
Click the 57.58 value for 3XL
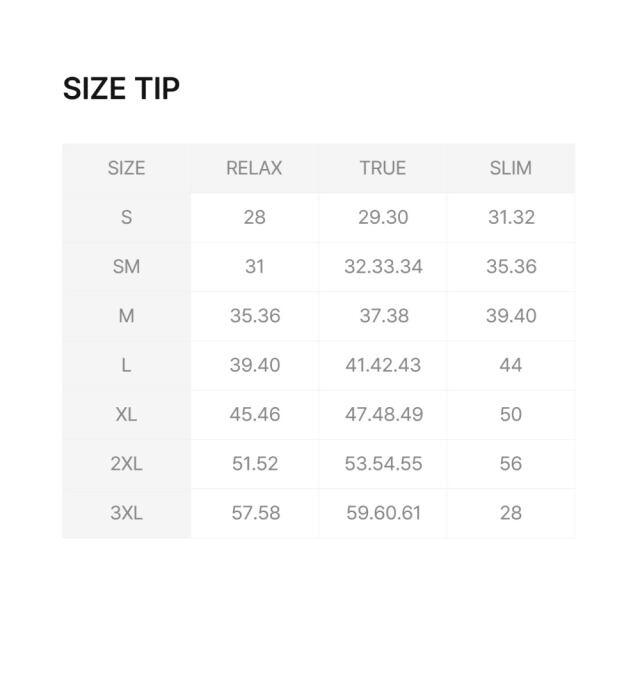coord(254,513)
